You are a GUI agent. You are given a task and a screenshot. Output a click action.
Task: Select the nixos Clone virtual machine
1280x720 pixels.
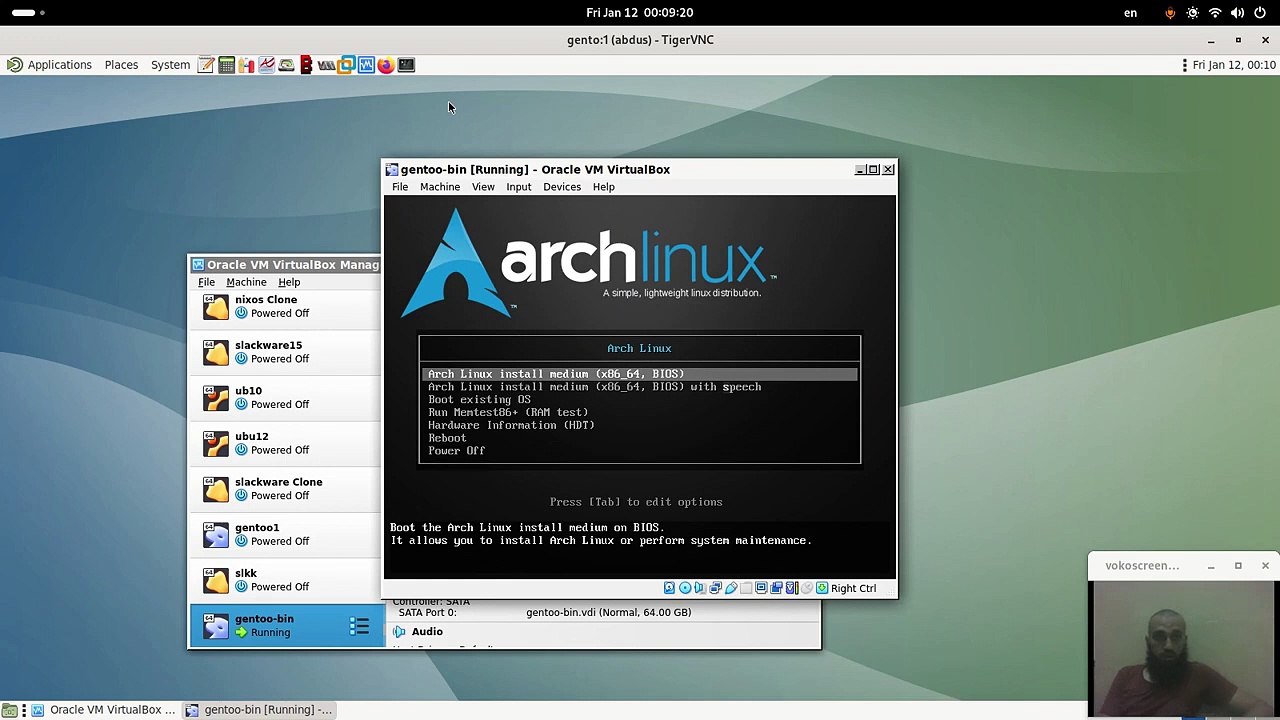(x=286, y=307)
